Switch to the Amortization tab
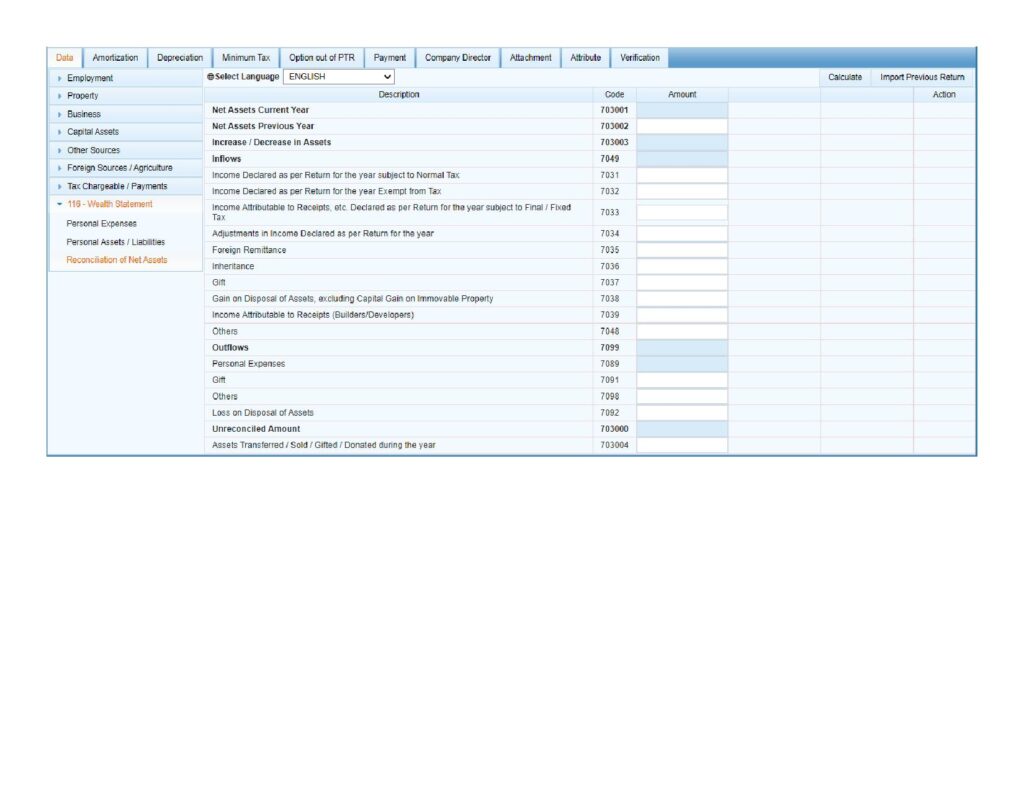 tap(115, 58)
